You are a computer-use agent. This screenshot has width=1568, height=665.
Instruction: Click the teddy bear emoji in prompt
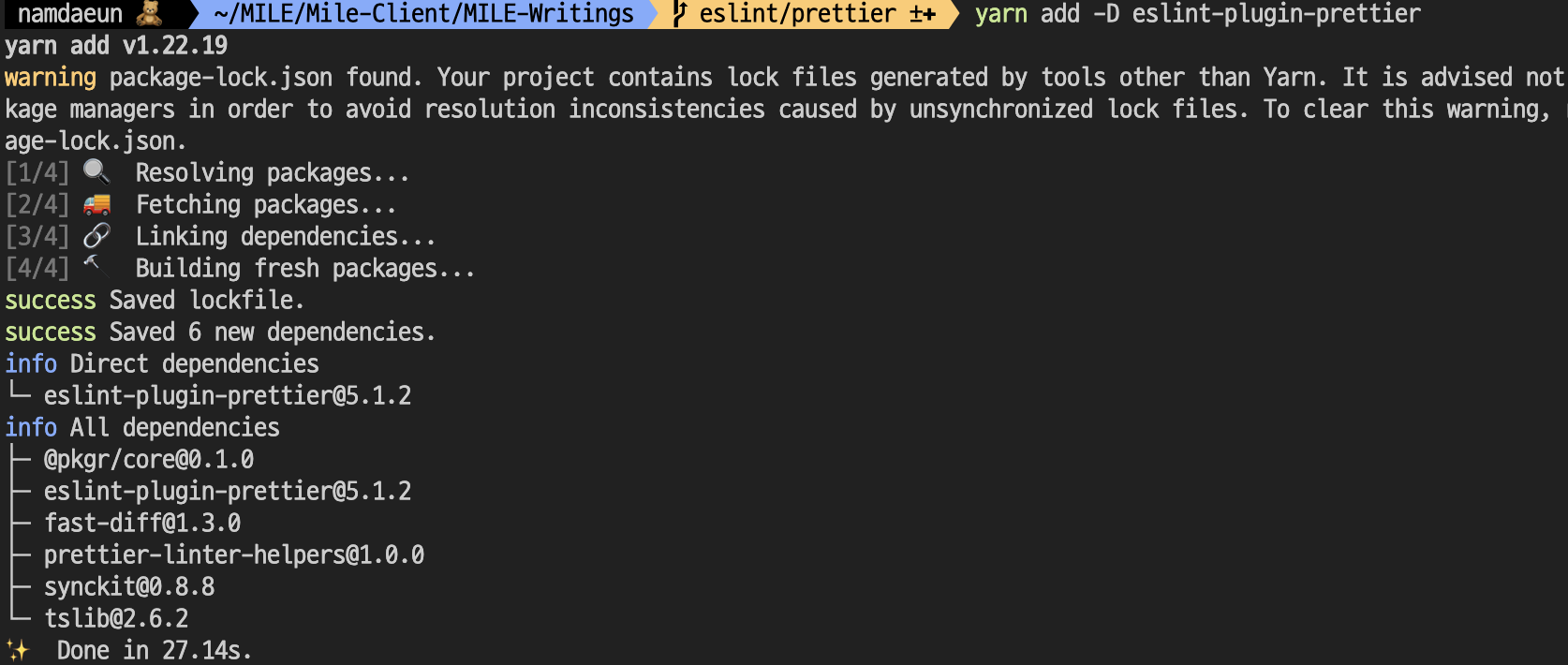149,13
